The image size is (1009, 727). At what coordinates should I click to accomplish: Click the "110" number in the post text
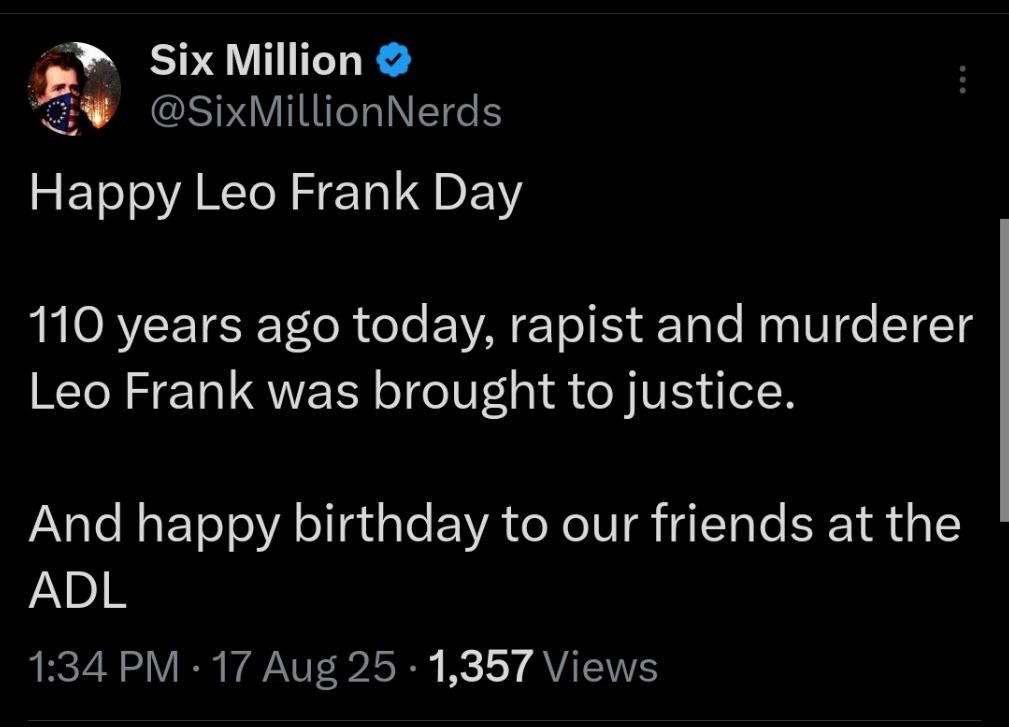tap(62, 326)
